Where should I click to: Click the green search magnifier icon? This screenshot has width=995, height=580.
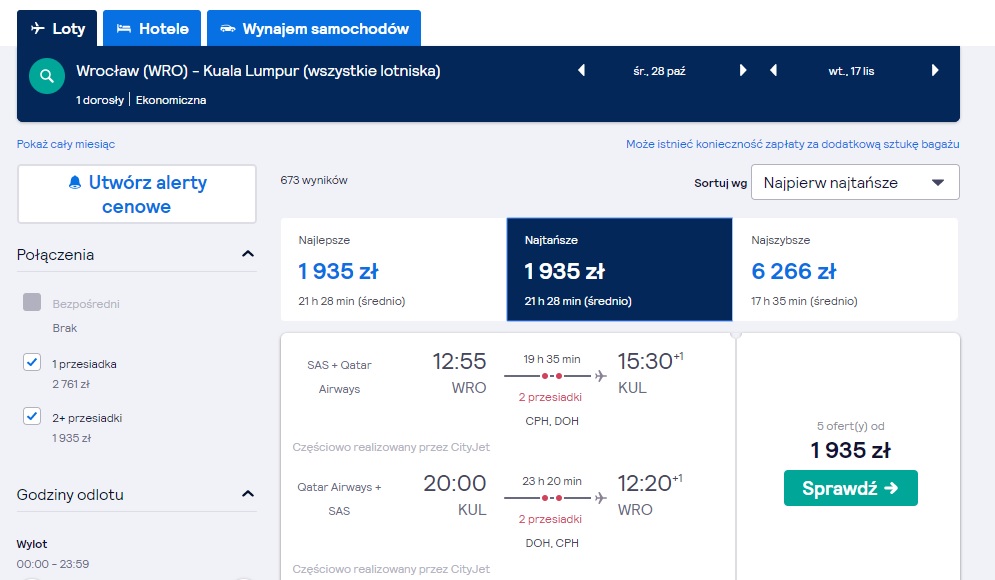click(46, 76)
